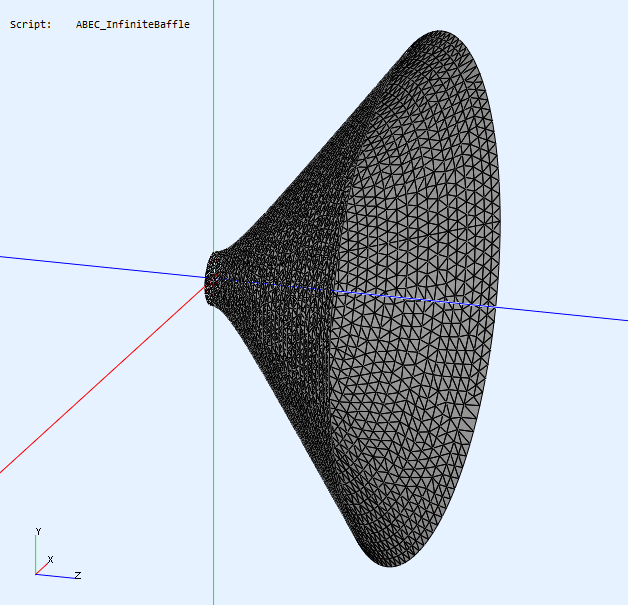Image resolution: width=628 pixels, height=605 pixels.
Task: Click the Y label on axis gizmo
Action: (38, 531)
